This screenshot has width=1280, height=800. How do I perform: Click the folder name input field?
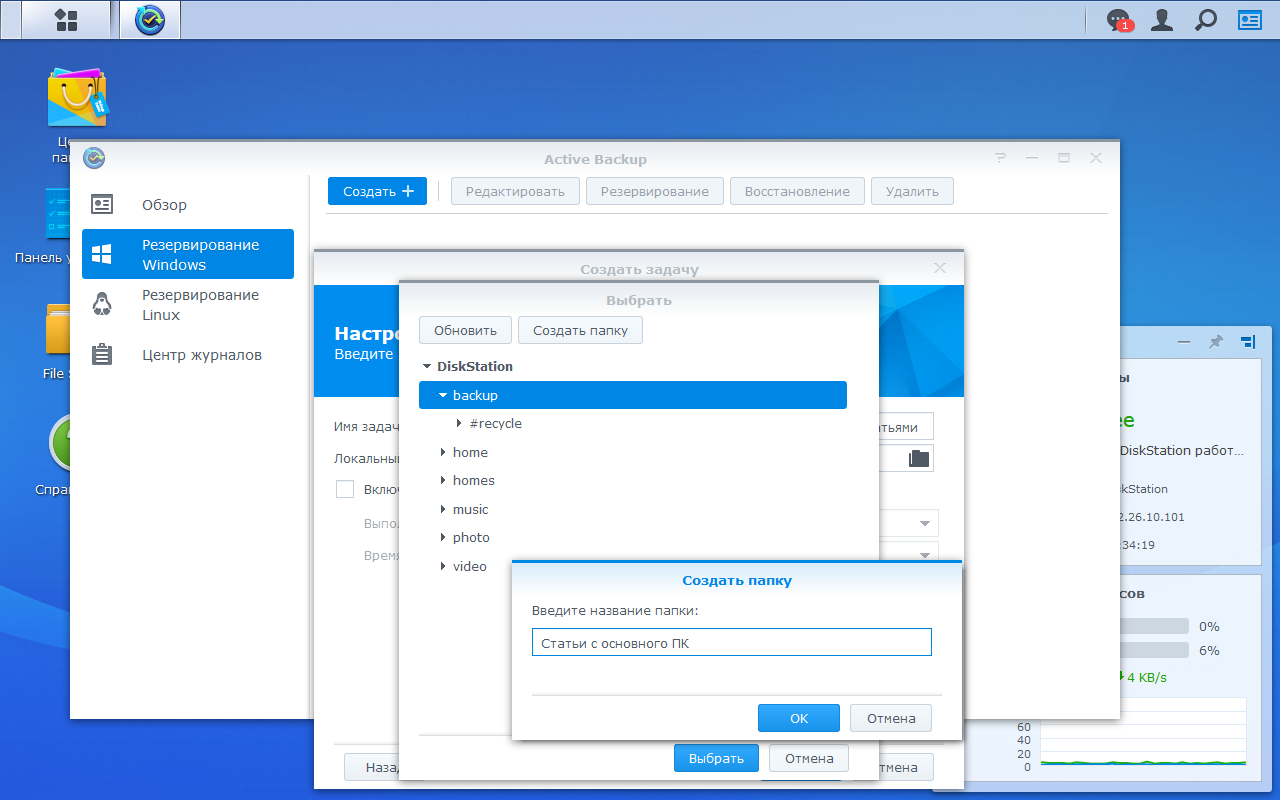coord(732,643)
